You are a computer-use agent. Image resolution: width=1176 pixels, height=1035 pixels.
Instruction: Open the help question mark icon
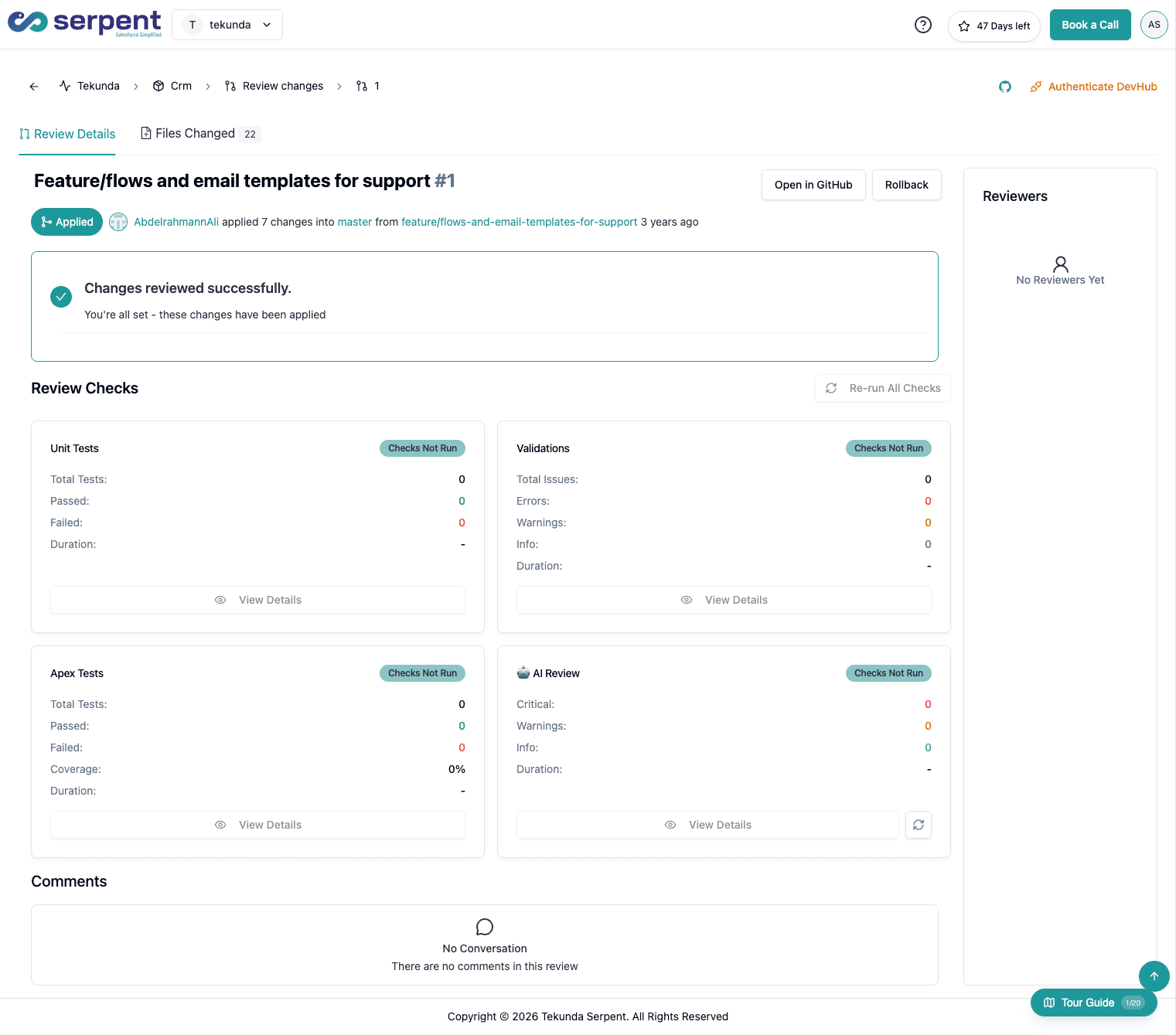pyautogui.click(x=922, y=25)
